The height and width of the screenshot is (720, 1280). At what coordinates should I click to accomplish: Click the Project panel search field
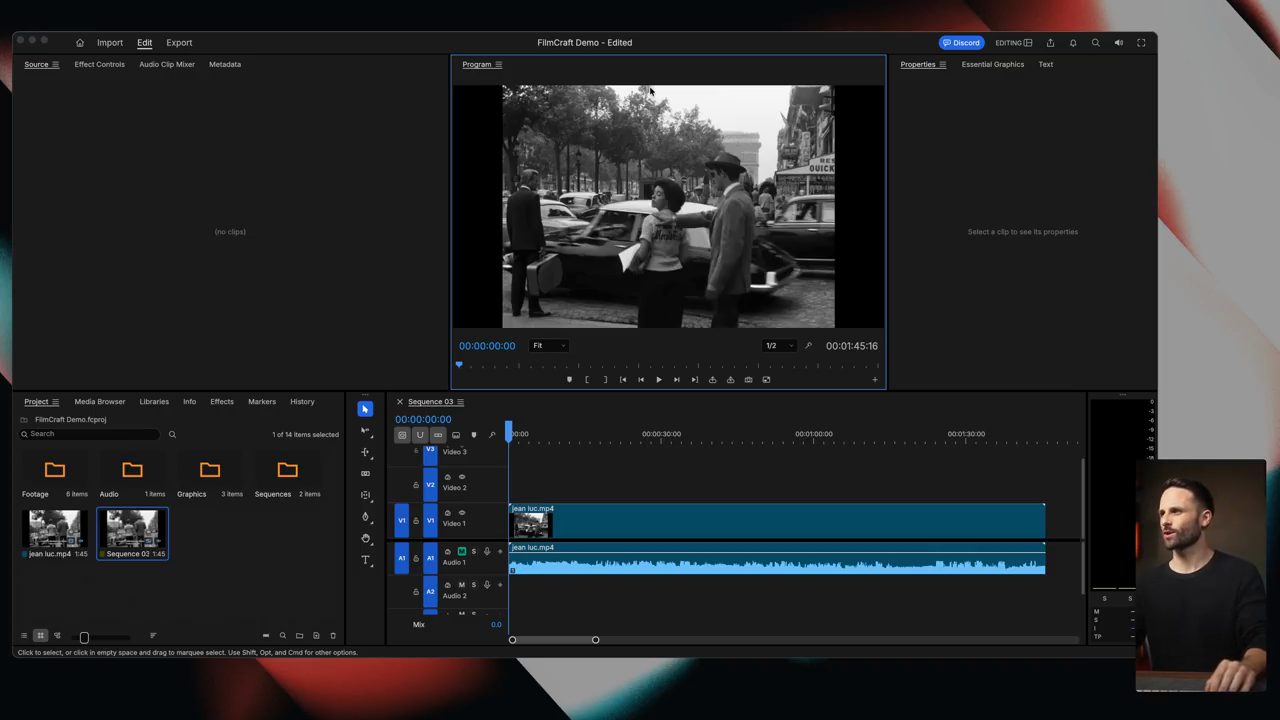pyautogui.click(x=92, y=434)
